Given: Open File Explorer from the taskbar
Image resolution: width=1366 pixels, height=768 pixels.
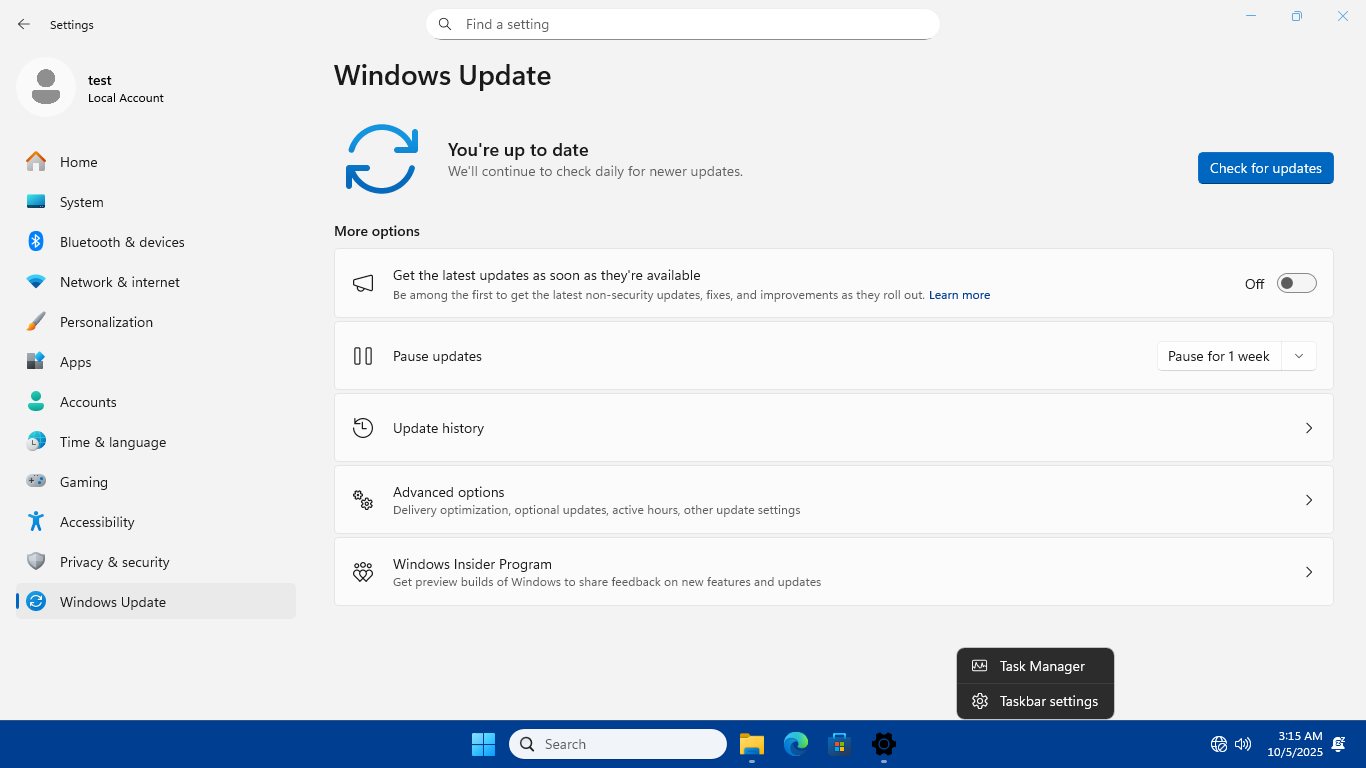Looking at the screenshot, I should [x=752, y=744].
